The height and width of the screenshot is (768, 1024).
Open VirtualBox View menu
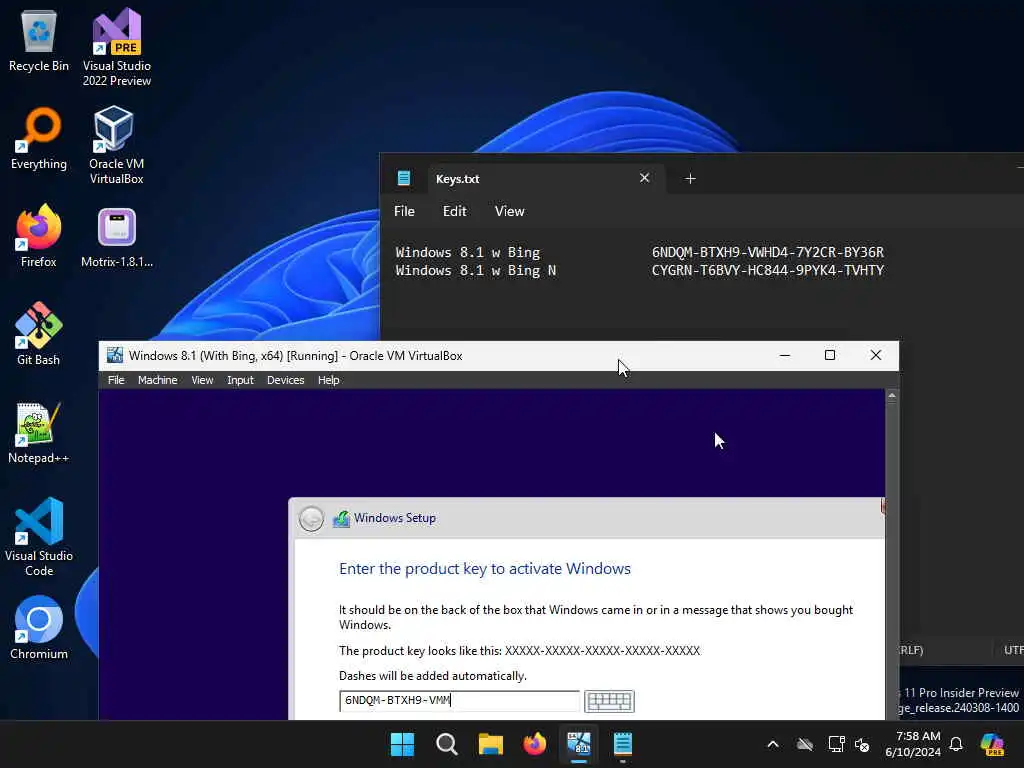point(202,380)
